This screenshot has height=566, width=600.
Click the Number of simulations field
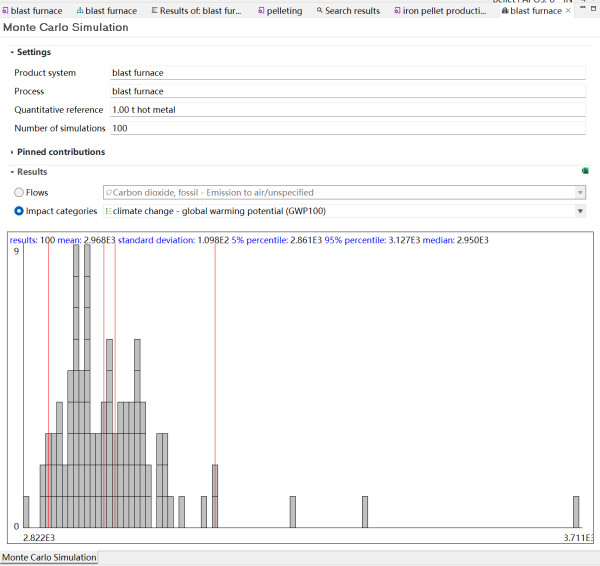click(x=348, y=128)
